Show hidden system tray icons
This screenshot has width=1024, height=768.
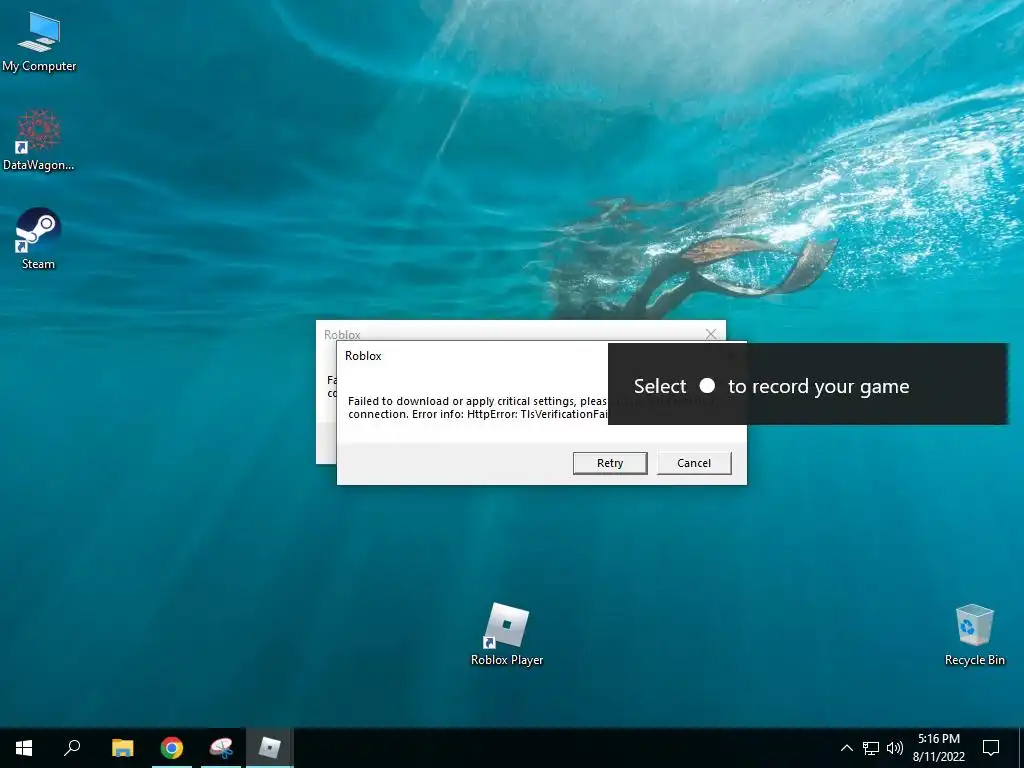846,748
